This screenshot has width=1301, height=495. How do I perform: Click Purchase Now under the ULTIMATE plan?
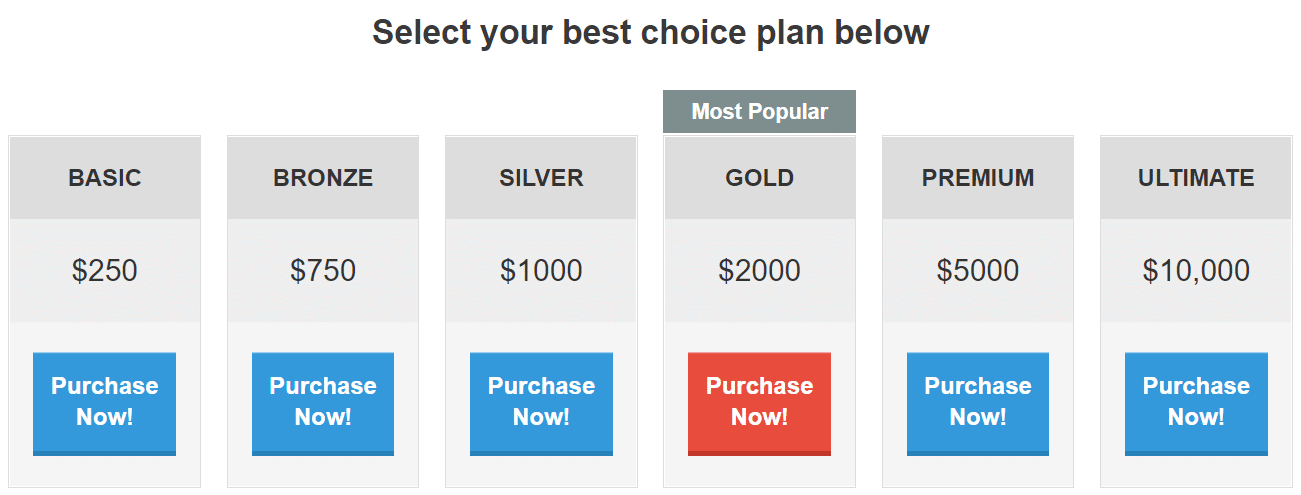tap(1196, 403)
